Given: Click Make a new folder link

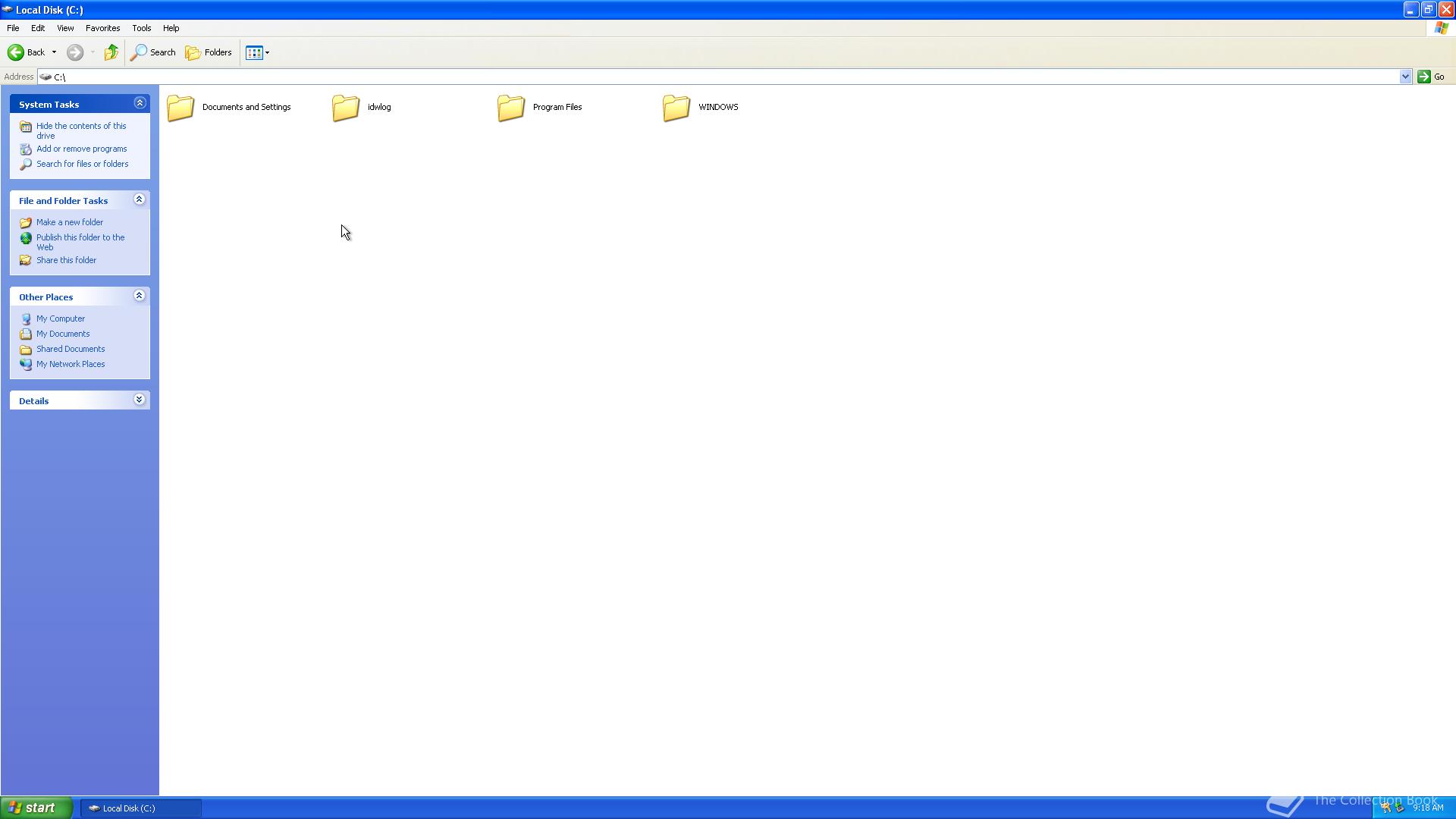Looking at the screenshot, I should (69, 221).
